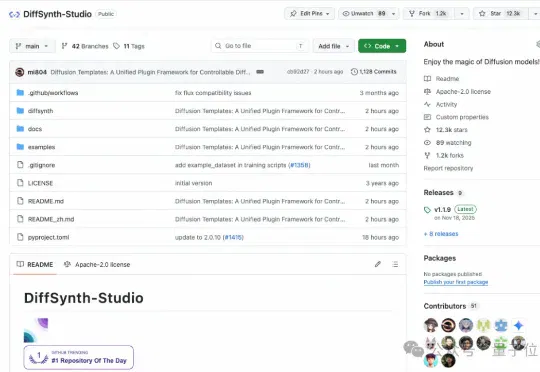This screenshot has height=372, width=540.
Task: Open the Readme link in About
Action: pos(447,79)
